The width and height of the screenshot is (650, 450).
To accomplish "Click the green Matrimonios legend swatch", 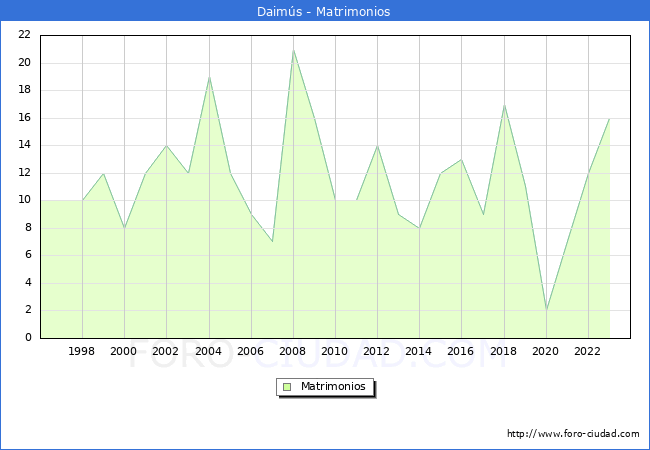I will pyautogui.click(x=287, y=387).
